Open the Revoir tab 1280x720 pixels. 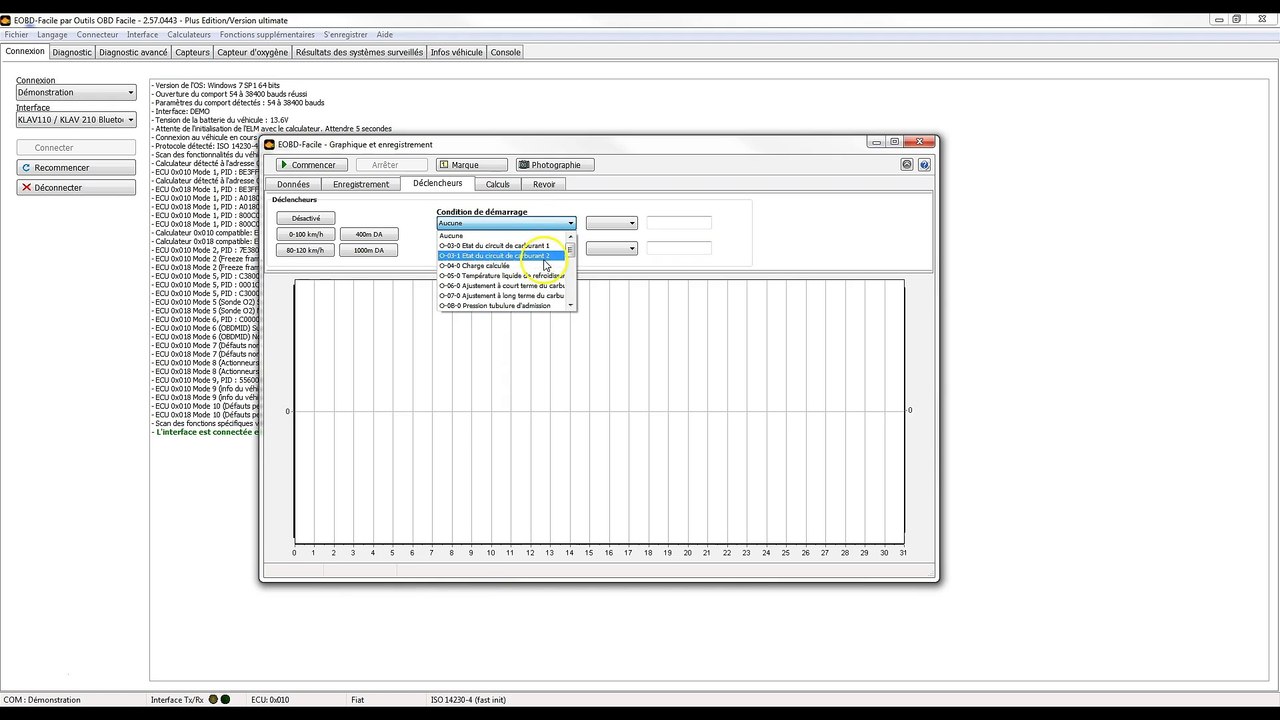click(544, 184)
